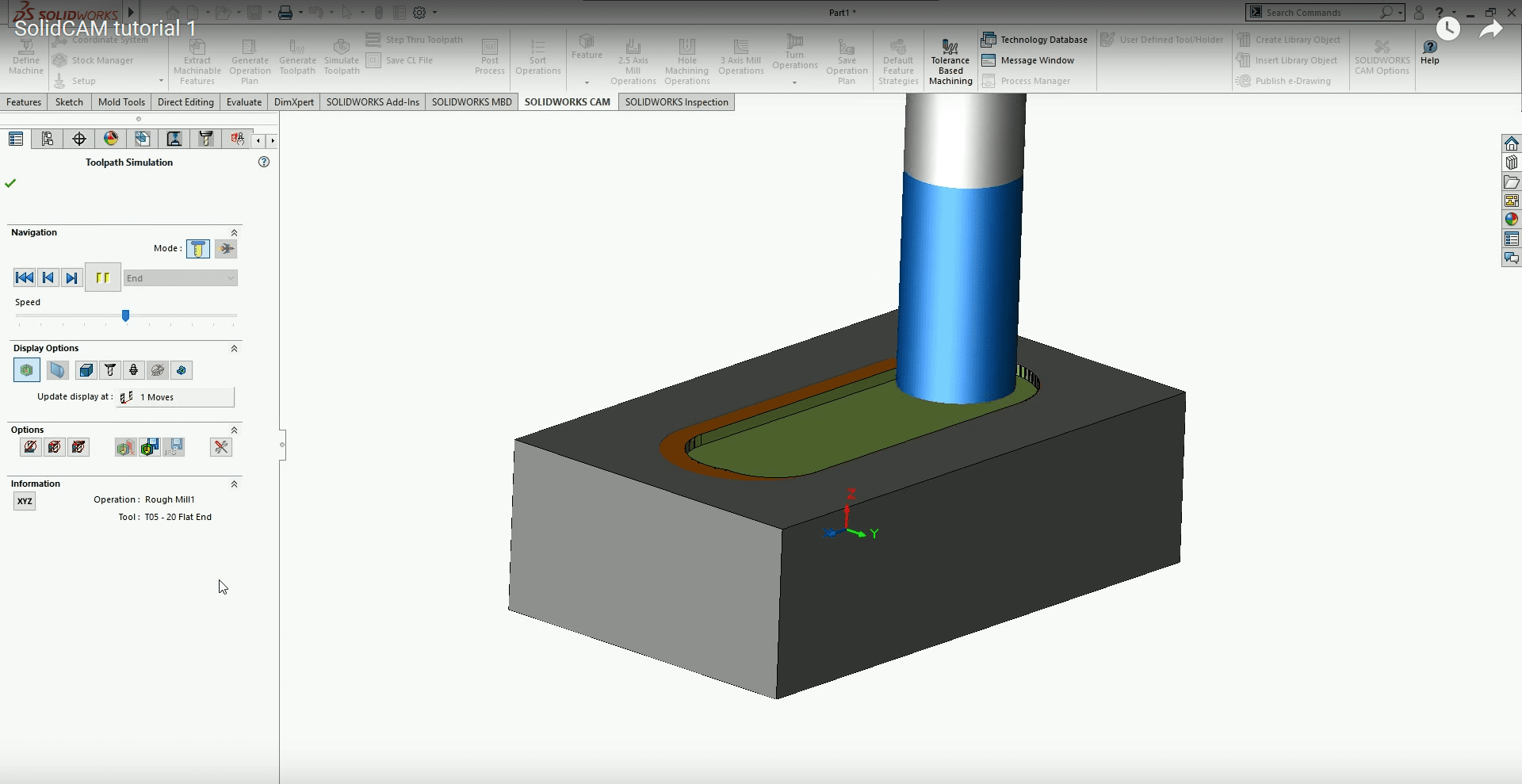The image size is (1522, 784).
Task: Open the End simulation range dropdown
Action: point(181,278)
